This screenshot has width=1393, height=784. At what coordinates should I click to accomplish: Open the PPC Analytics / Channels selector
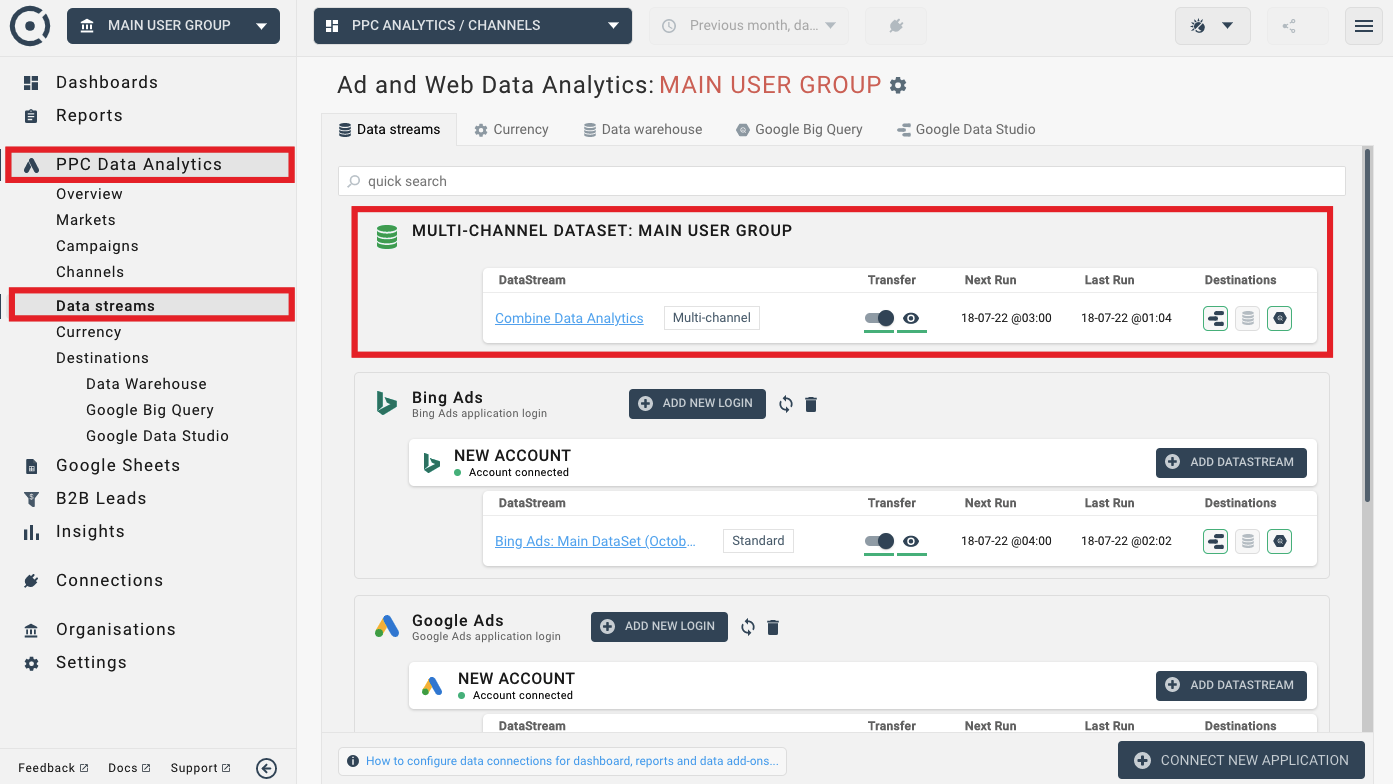click(x=473, y=26)
